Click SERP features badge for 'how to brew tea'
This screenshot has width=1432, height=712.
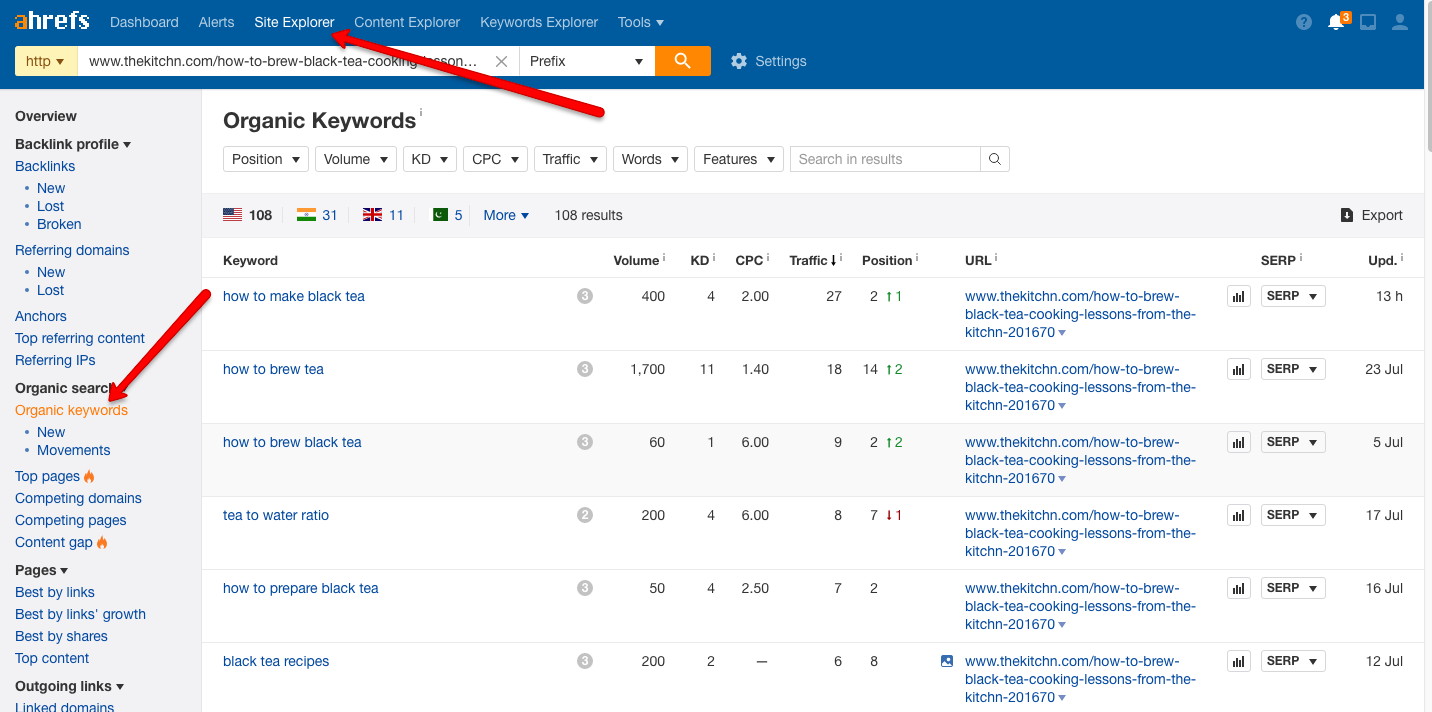coord(585,369)
